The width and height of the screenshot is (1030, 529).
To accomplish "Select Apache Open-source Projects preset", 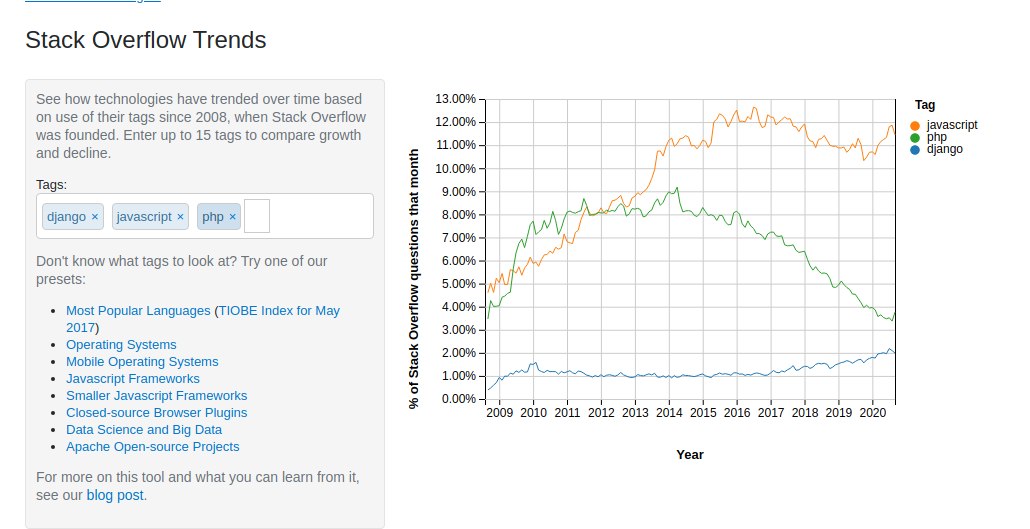I will [x=152, y=447].
